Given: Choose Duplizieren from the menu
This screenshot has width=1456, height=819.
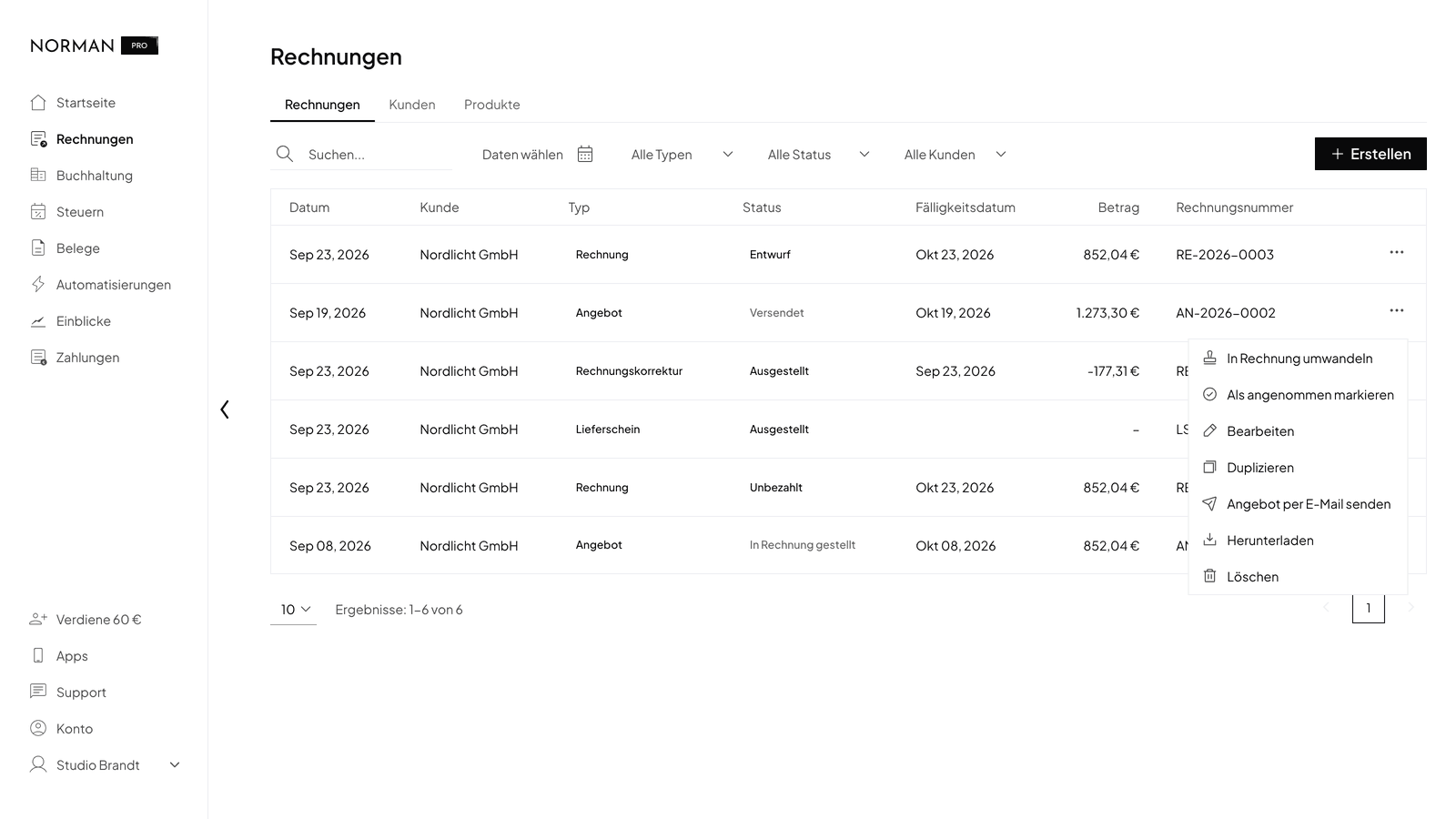Looking at the screenshot, I should point(1298,468).
